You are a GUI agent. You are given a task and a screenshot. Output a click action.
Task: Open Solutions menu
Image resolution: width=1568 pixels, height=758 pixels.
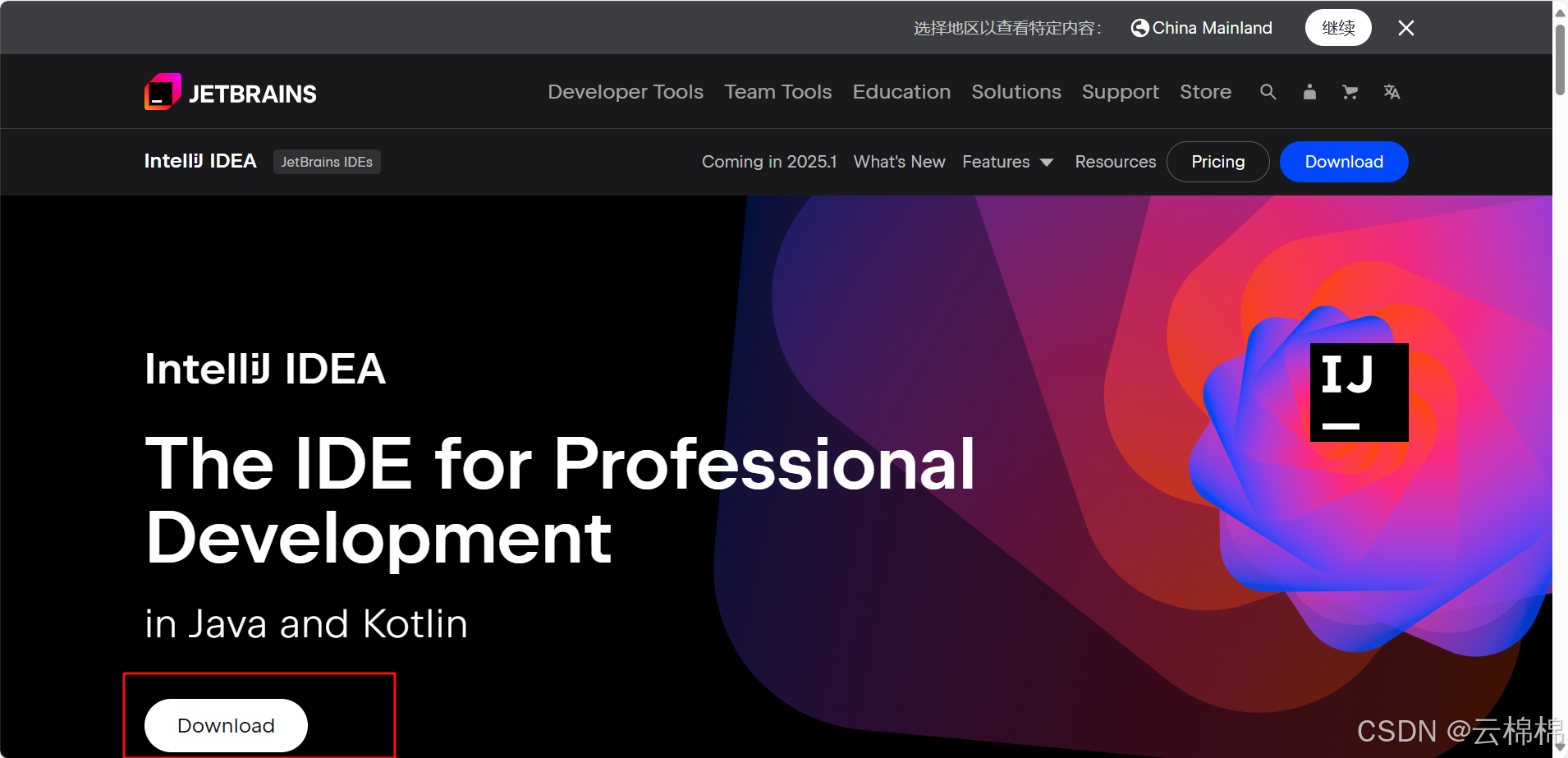[x=1016, y=92]
